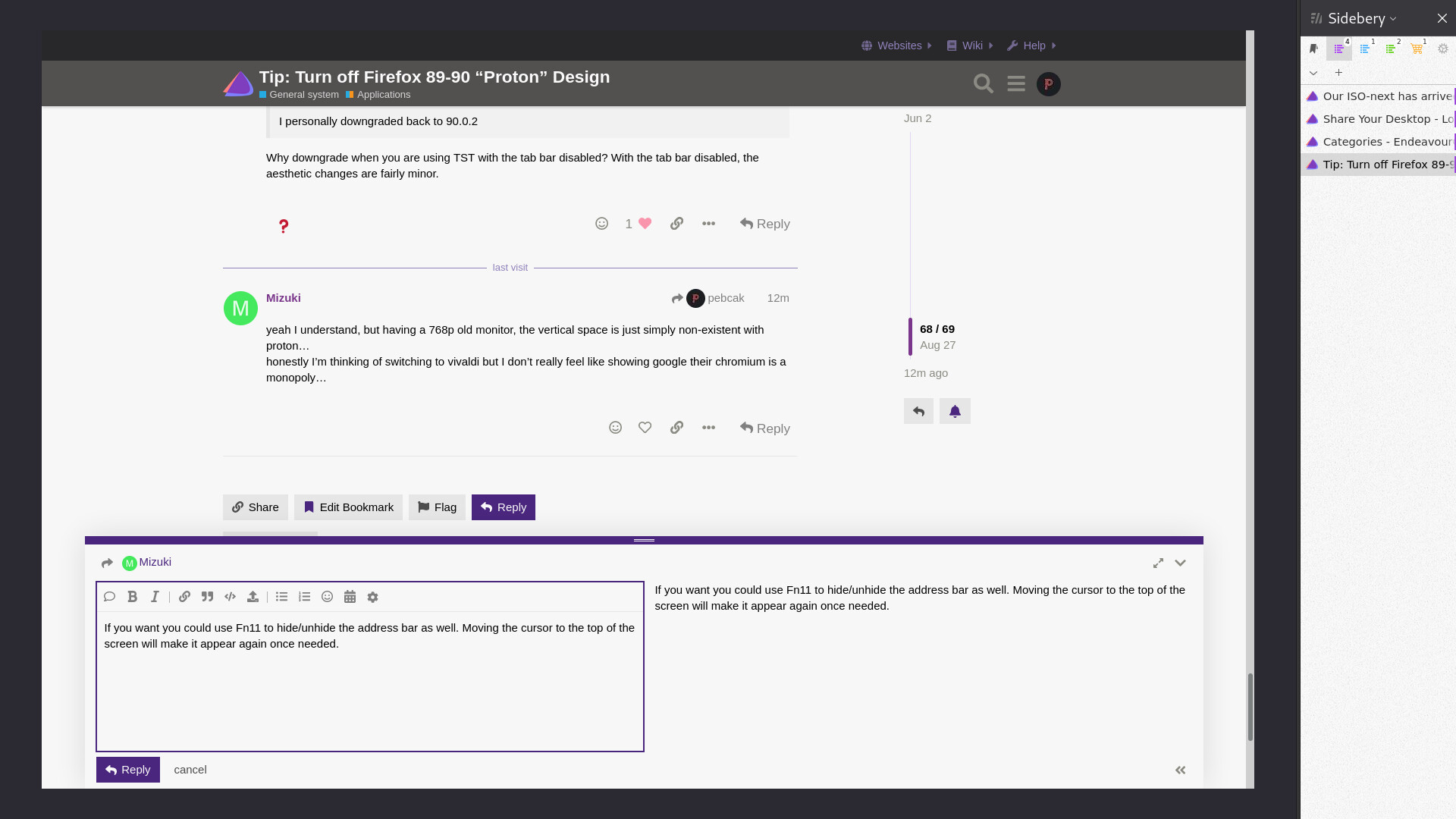1456x819 pixels.
Task: Jump back using the timeline back arrow button
Action: pos(918,411)
